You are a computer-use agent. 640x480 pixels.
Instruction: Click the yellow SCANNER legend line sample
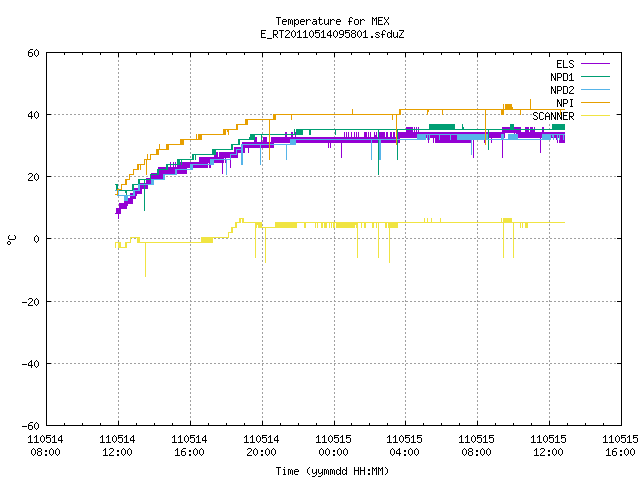point(595,116)
